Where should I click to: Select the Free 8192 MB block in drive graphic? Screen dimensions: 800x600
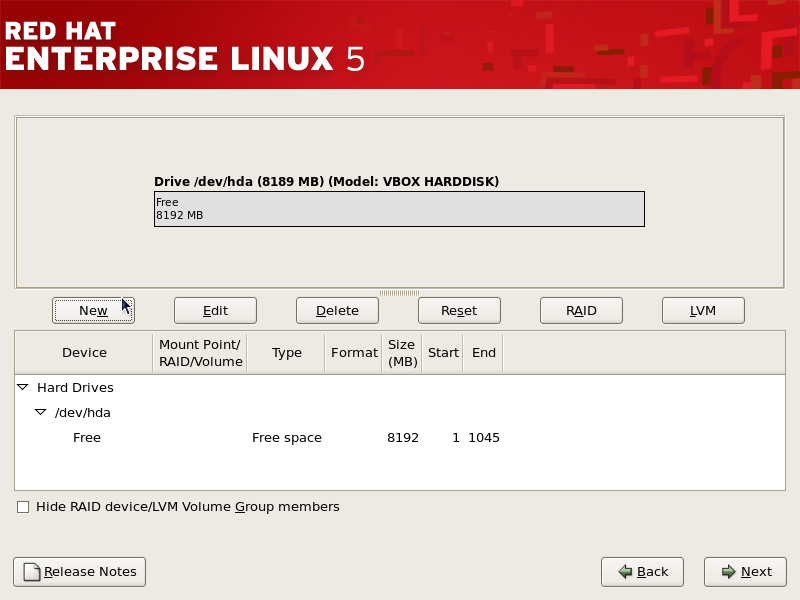[399, 209]
